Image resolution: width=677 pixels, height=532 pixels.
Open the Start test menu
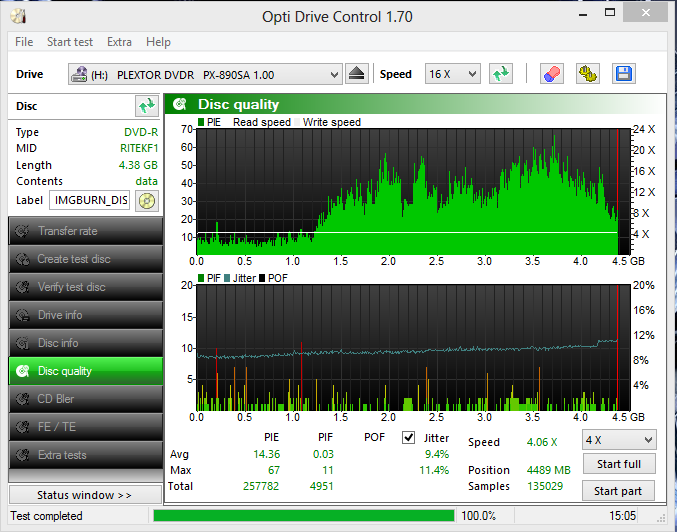click(70, 42)
